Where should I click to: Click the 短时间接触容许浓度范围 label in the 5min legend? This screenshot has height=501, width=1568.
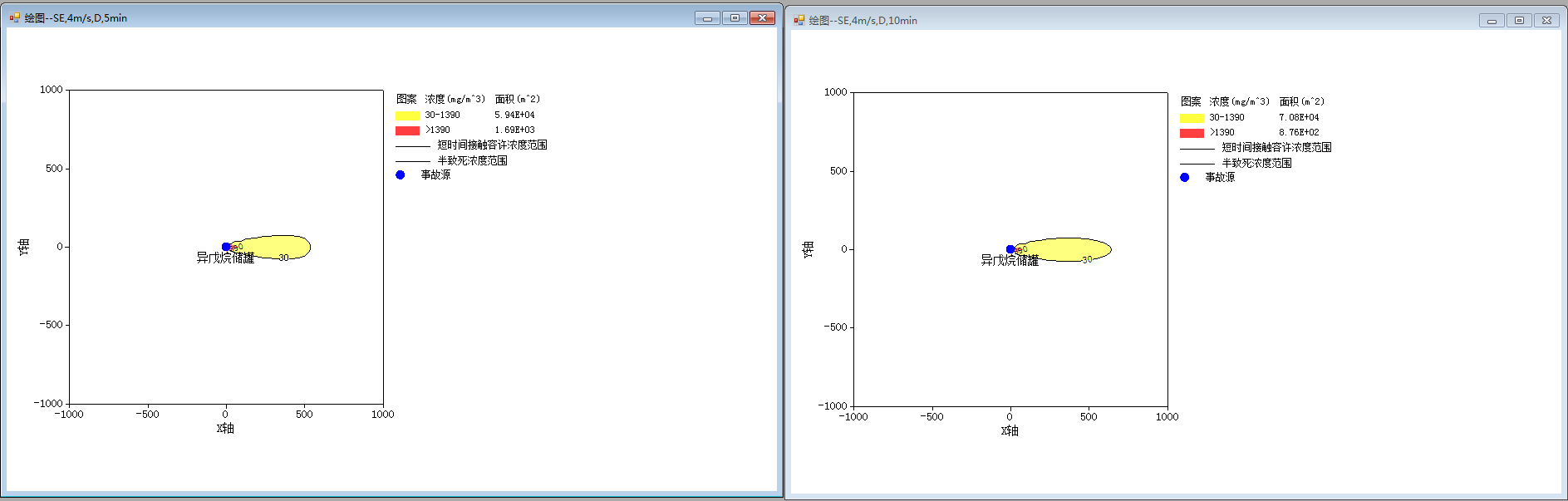(x=492, y=145)
